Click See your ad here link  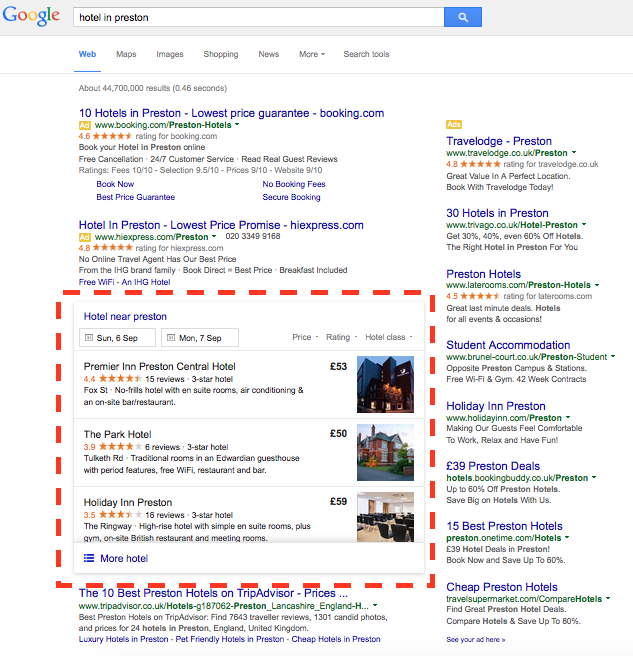click(476, 639)
